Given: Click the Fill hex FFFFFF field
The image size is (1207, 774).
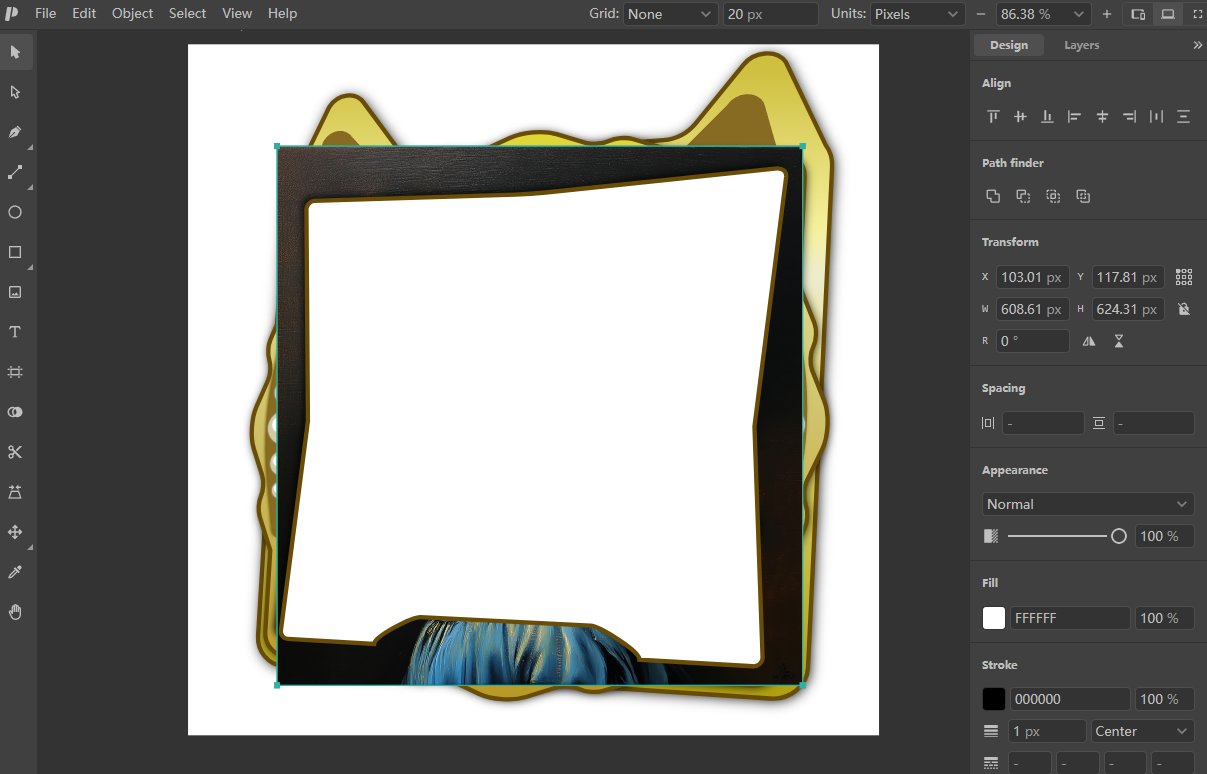Looking at the screenshot, I should (1070, 618).
